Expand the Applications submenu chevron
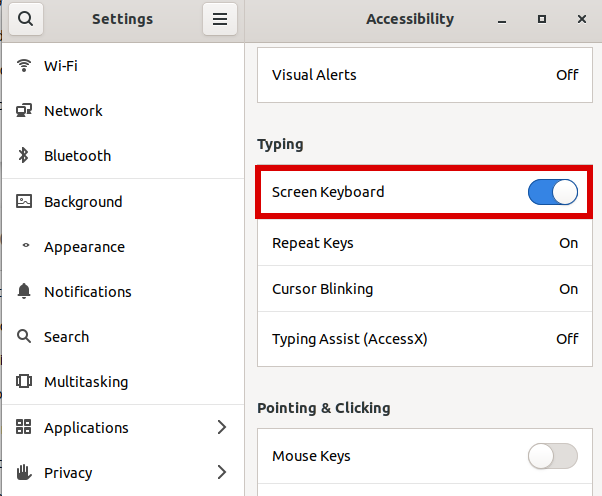Viewport: 602px width, 496px height. pyautogui.click(x=222, y=427)
